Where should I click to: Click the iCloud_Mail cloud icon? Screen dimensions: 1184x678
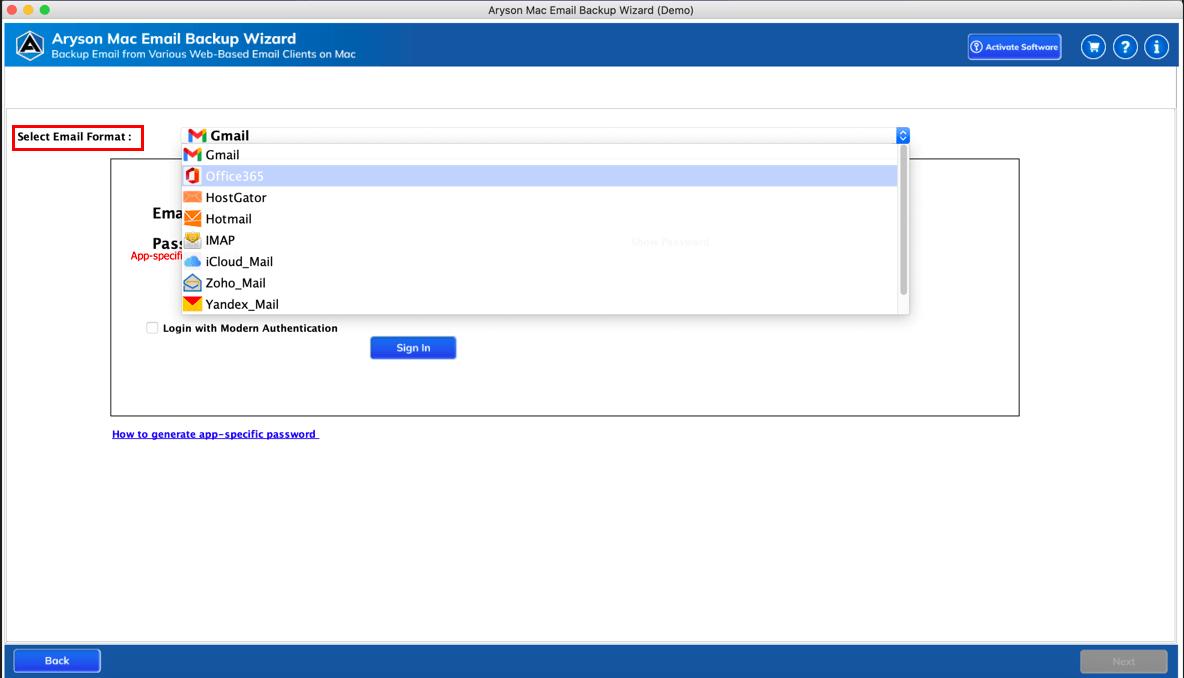pos(193,261)
